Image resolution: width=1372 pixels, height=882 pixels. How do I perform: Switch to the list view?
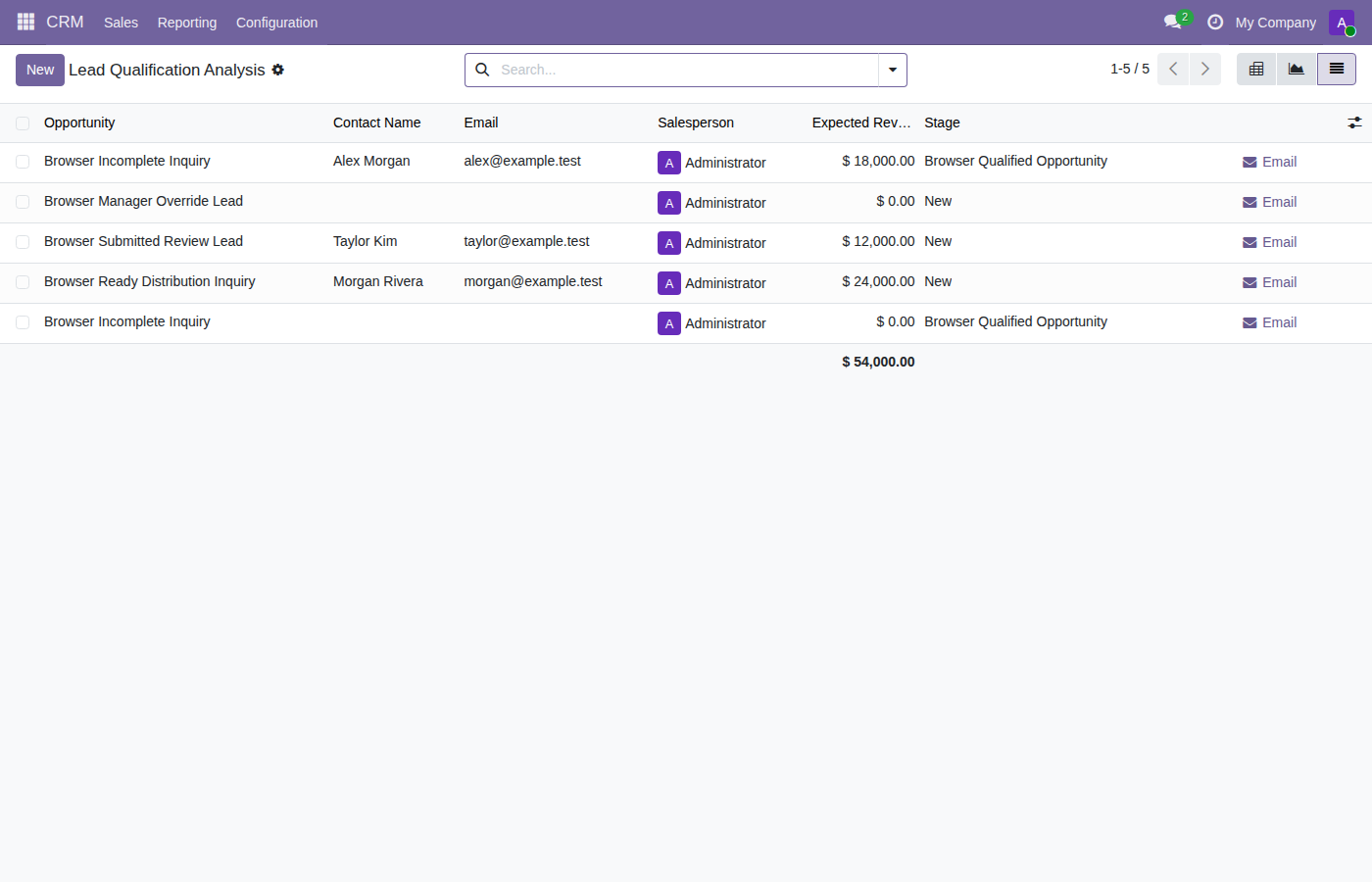pyautogui.click(x=1337, y=69)
